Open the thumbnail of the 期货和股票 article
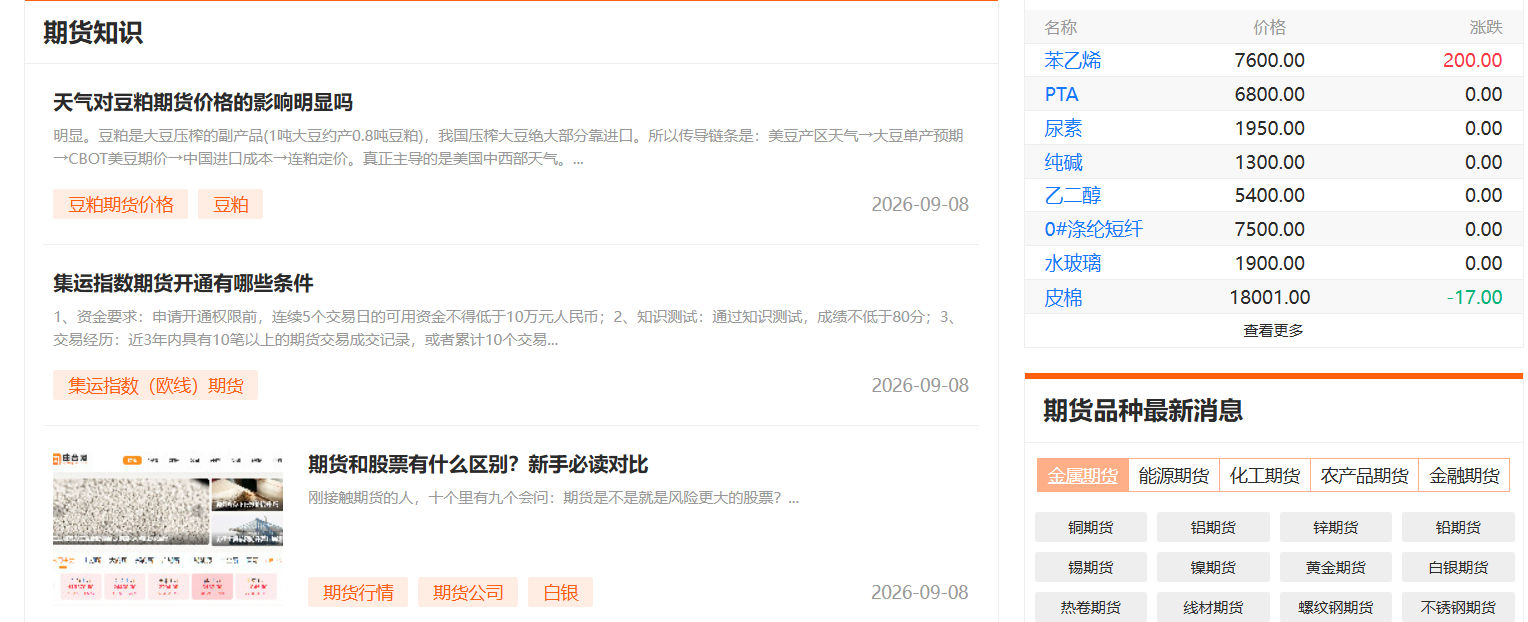This screenshot has width=1528, height=622. (x=168, y=526)
